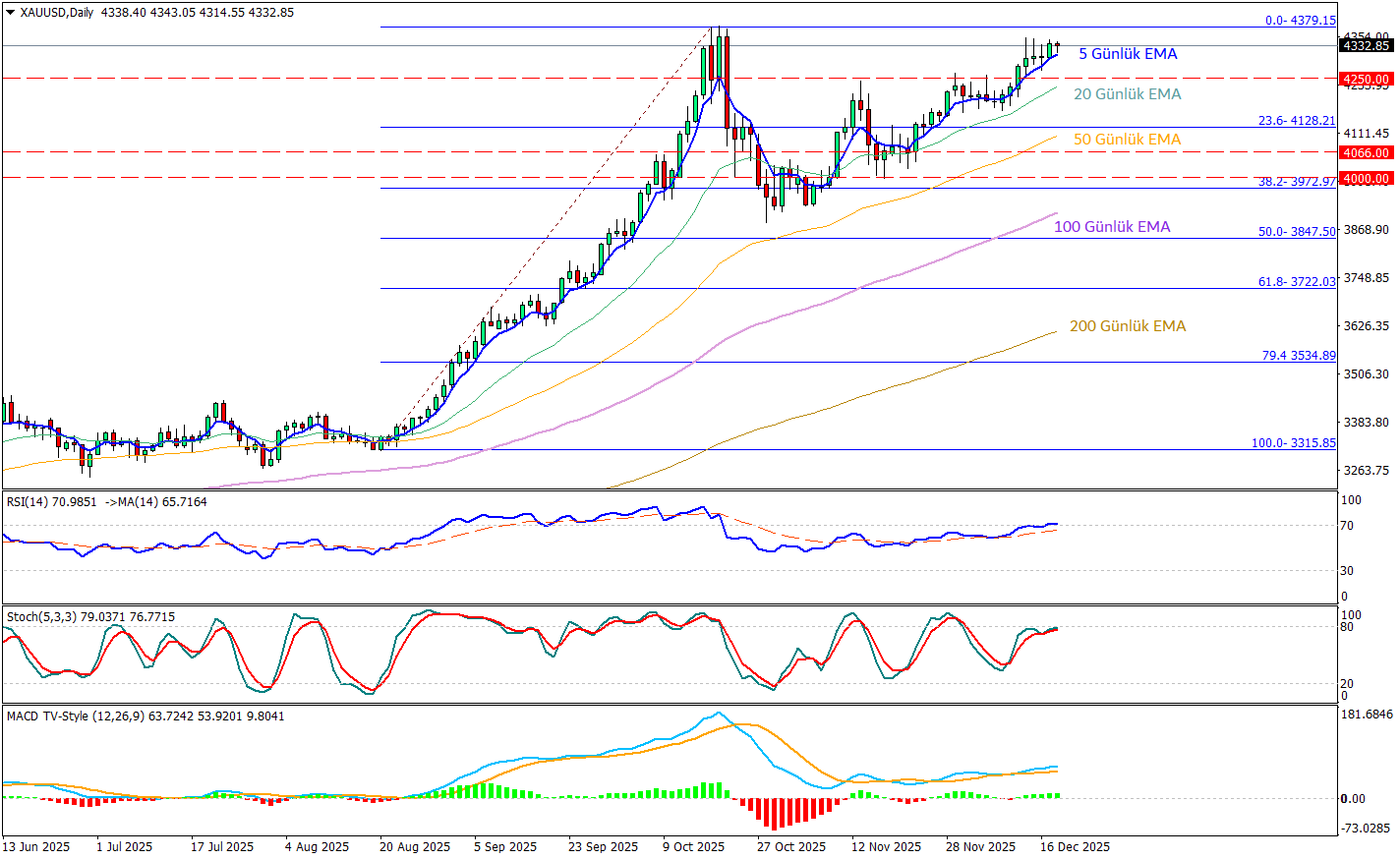Click the red 4000.00 price level tag
This screenshot has width=1400, height=859.
click(x=1366, y=178)
